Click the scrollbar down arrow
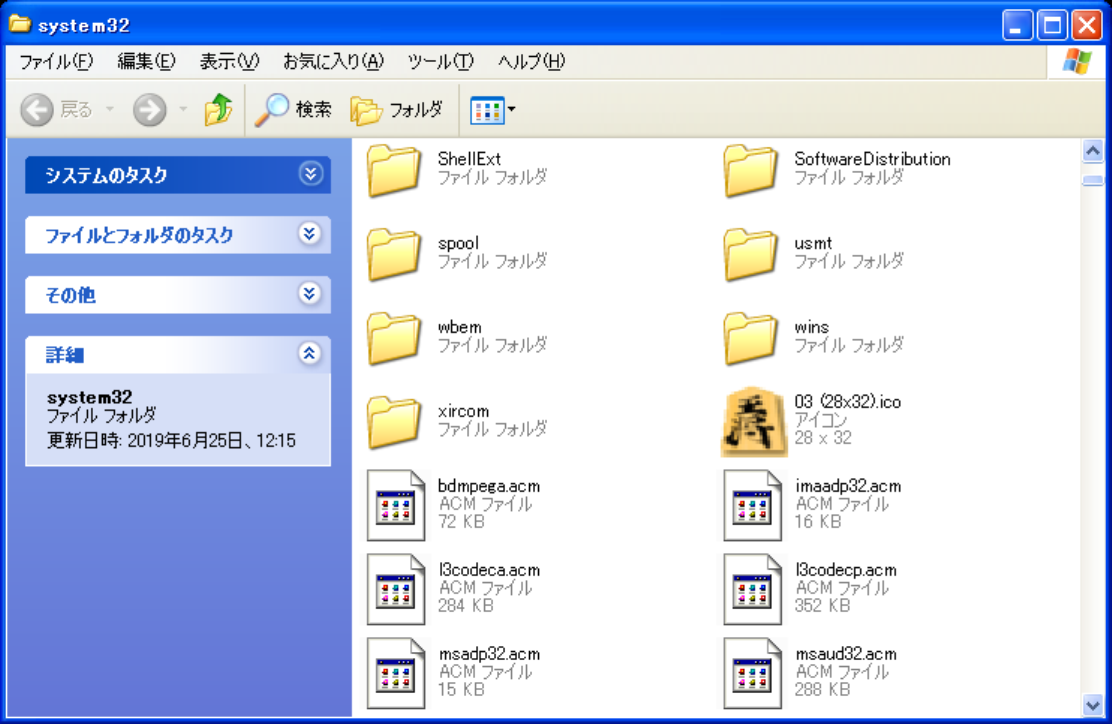The image size is (1112, 724). point(1093,705)
